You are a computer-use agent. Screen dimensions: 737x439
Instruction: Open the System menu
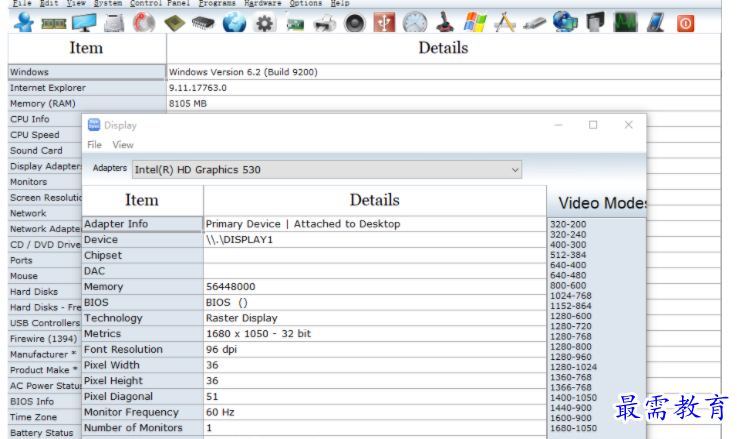point(108,3)
